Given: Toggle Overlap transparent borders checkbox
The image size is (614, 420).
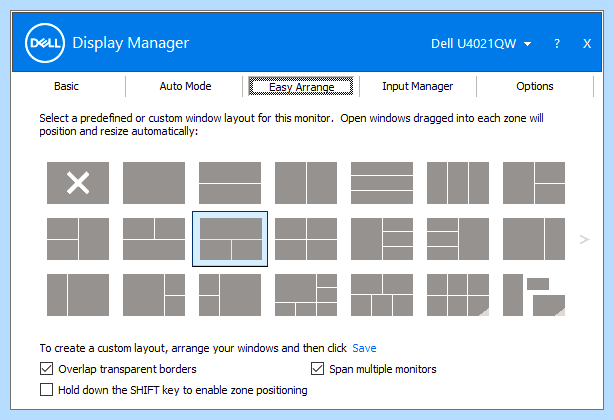Looking at the screenshot, I should point(47,369).
